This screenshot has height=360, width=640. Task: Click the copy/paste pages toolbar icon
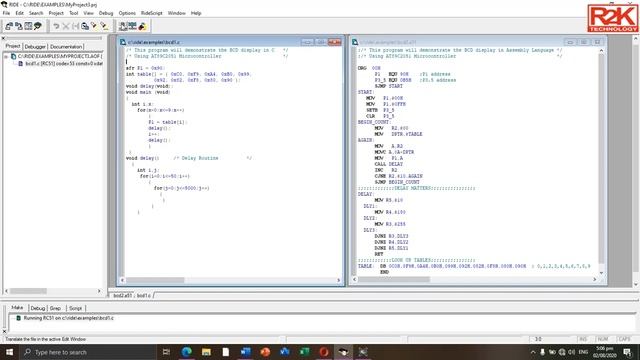85,26
